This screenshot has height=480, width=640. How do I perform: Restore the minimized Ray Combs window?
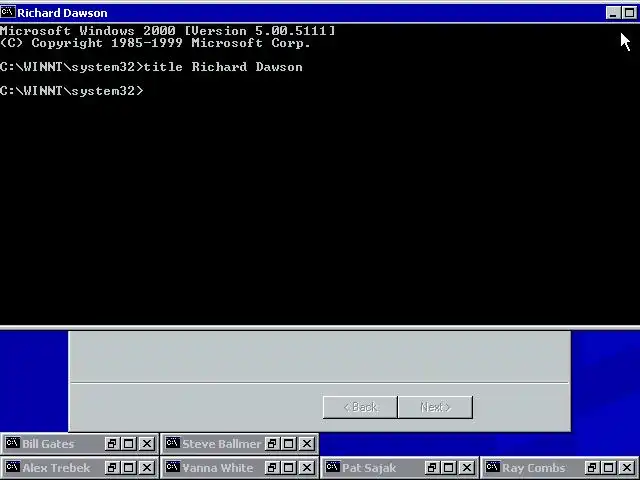pyautogui.click(x=591, y=467)
